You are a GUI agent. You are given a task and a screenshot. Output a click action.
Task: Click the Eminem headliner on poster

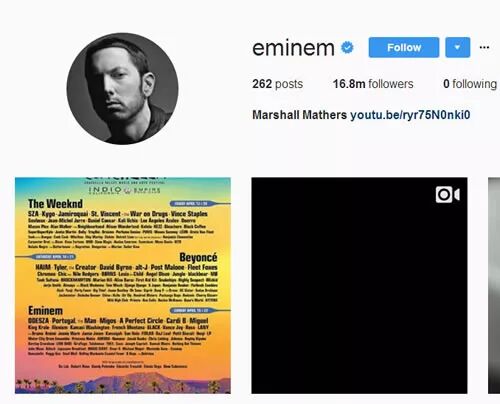[x=45, y=311]
